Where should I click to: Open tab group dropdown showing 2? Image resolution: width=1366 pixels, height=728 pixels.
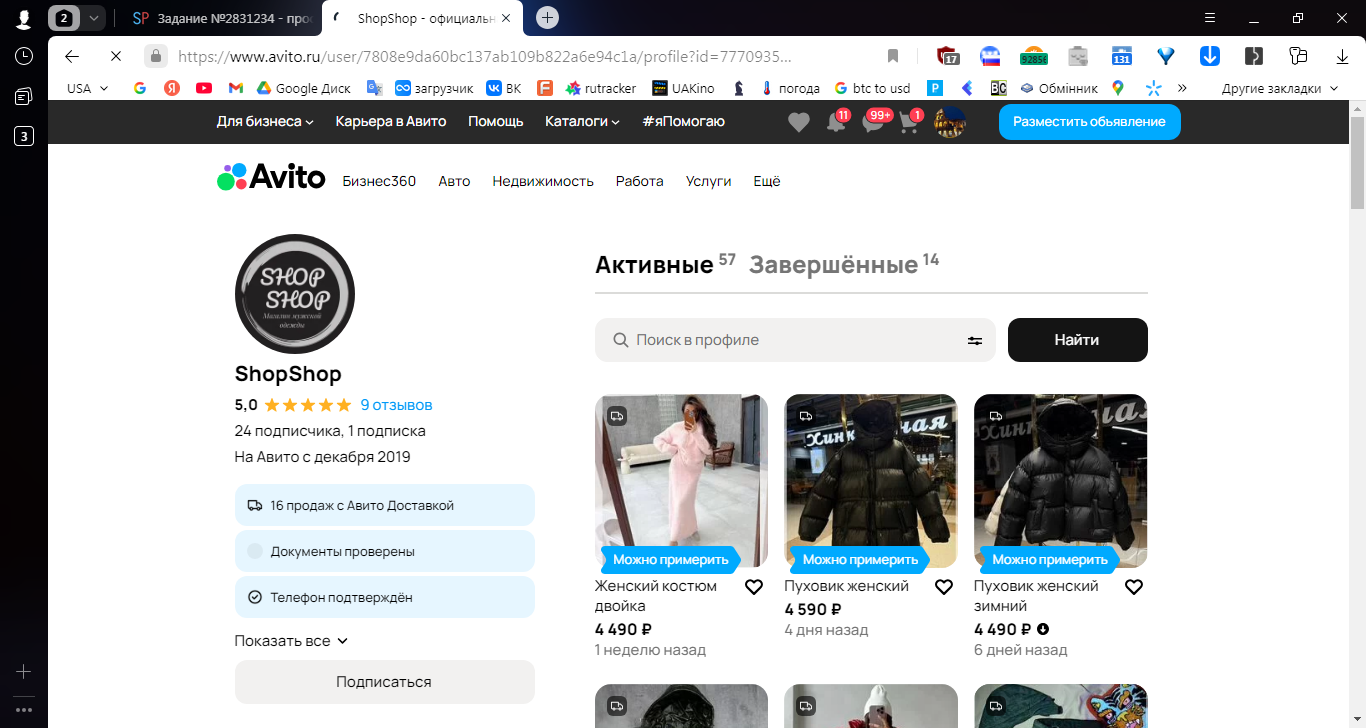click(x=94, y=18)
